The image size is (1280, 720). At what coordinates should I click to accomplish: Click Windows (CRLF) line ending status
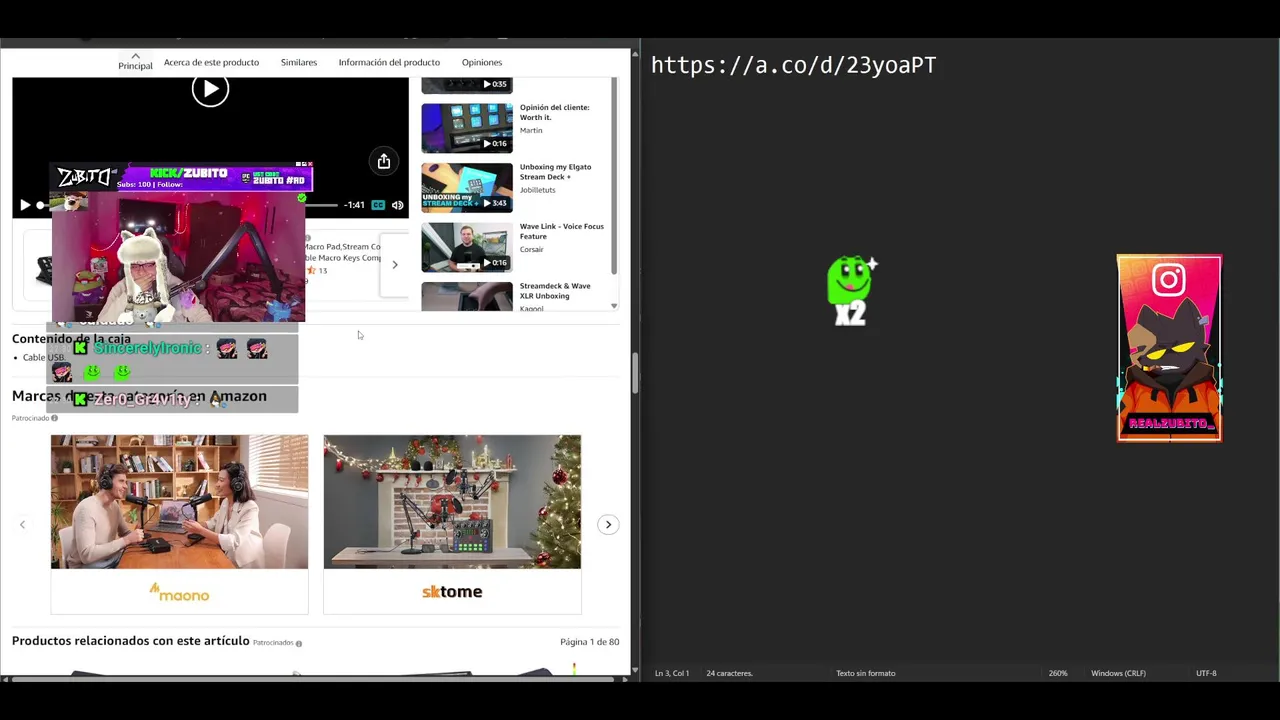[1118, 673]
